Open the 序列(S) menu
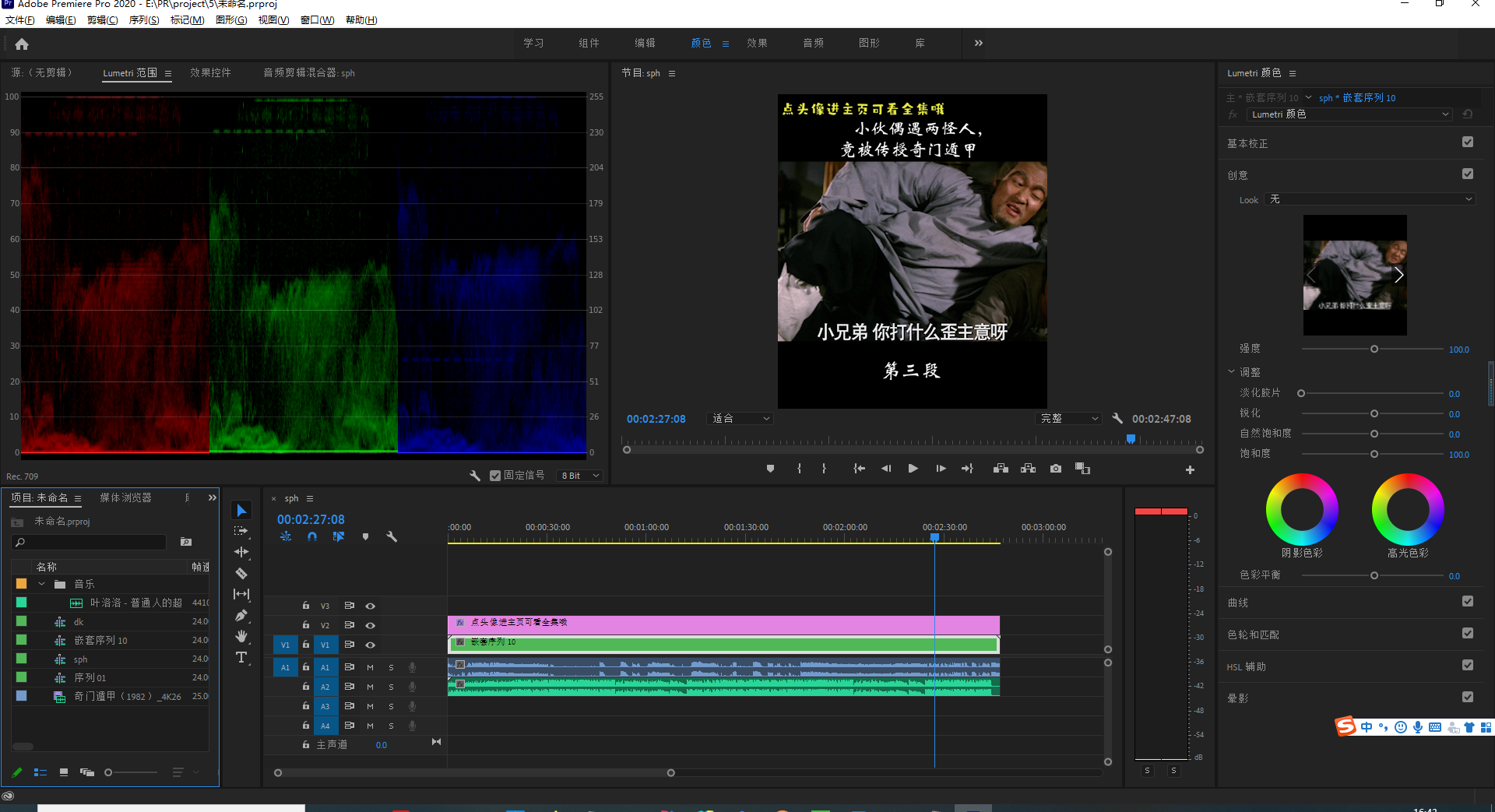Viewport: 1495px width, 812px height. [143, 20]
